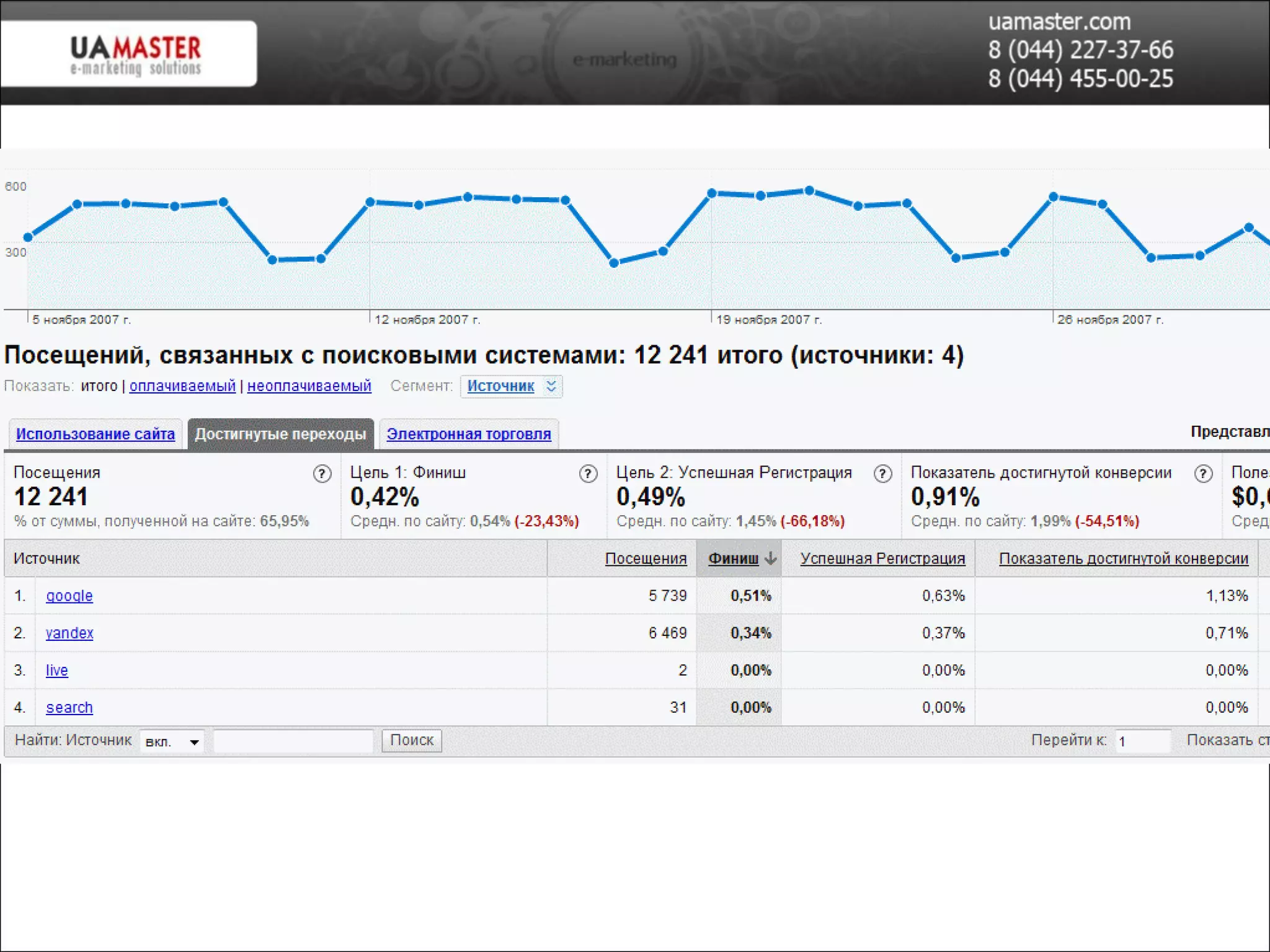Click the UAMaster logo
The height and width of the screenshot is (952, 1270).
[x=135, y=55]
